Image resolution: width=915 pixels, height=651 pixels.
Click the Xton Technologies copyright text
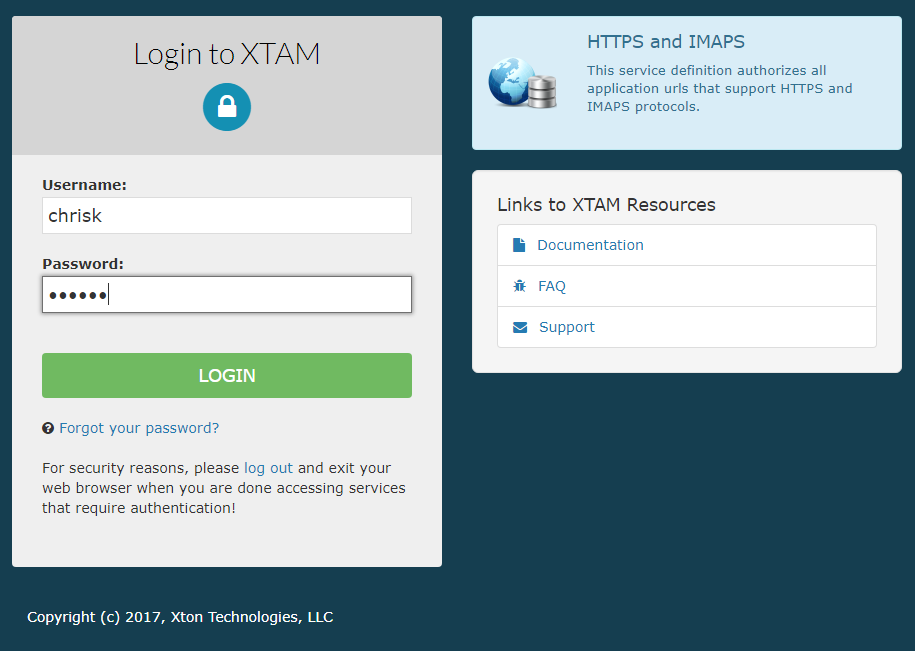pos(180,617)
